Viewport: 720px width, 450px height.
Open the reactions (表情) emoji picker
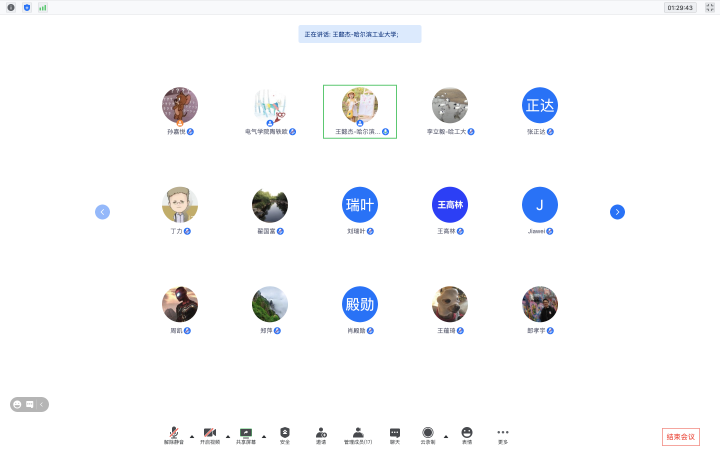coord(467,434)
